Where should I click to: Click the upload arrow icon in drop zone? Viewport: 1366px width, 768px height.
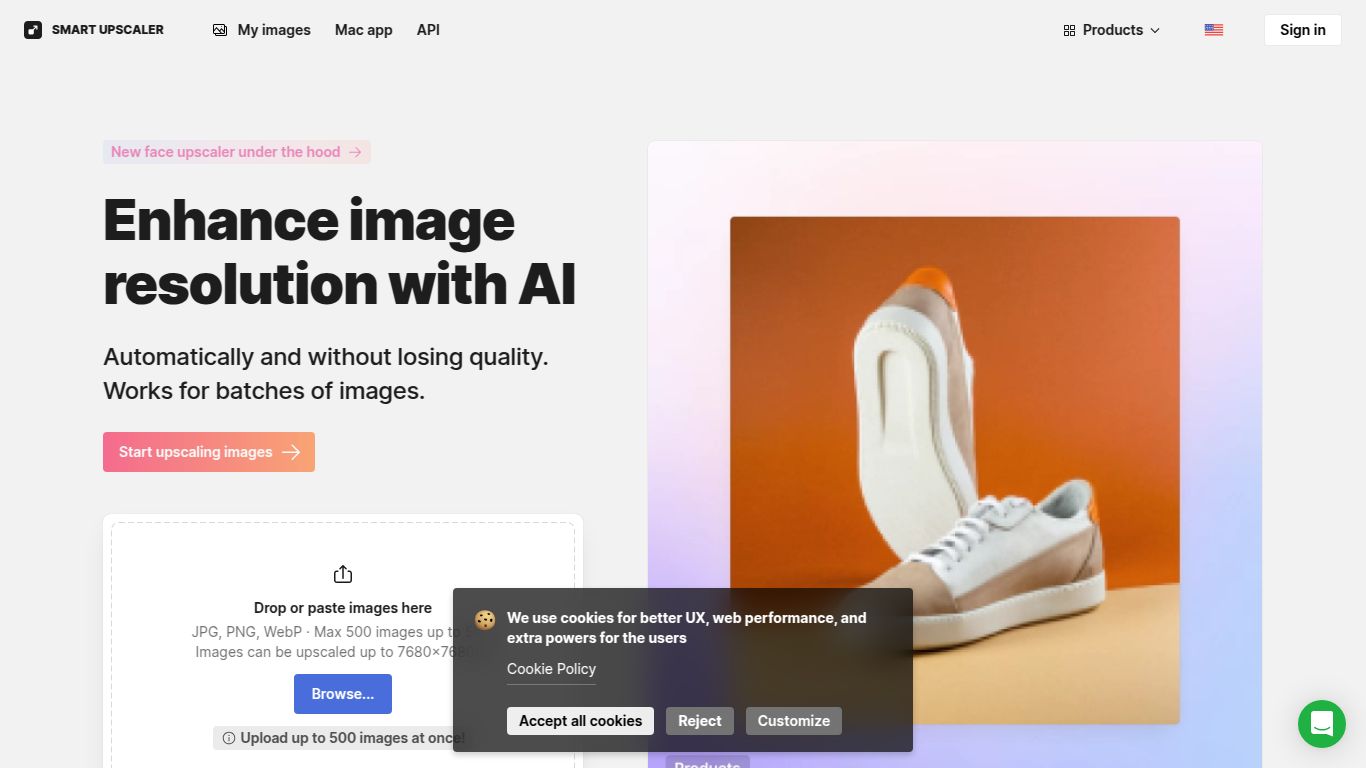click(x=343, y=574)
